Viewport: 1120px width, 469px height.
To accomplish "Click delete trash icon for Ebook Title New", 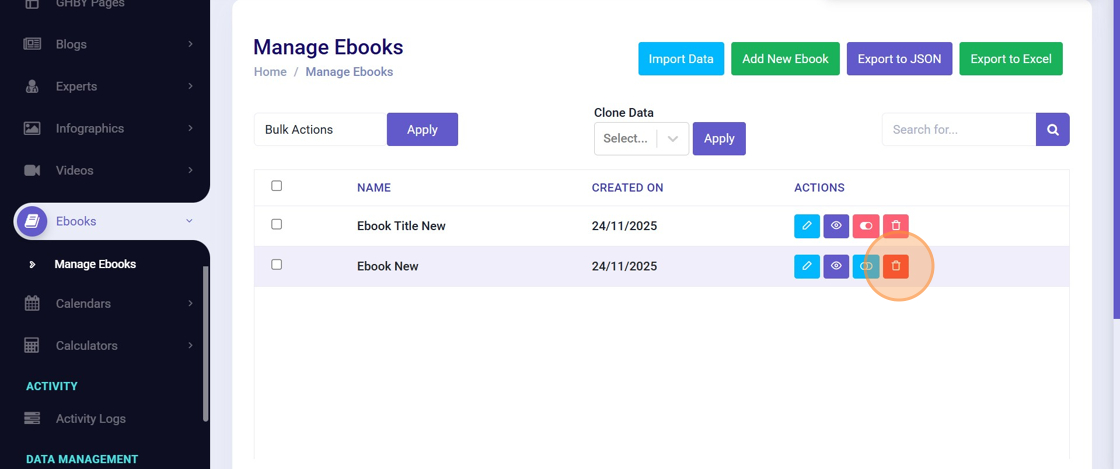I will (896, 226).
